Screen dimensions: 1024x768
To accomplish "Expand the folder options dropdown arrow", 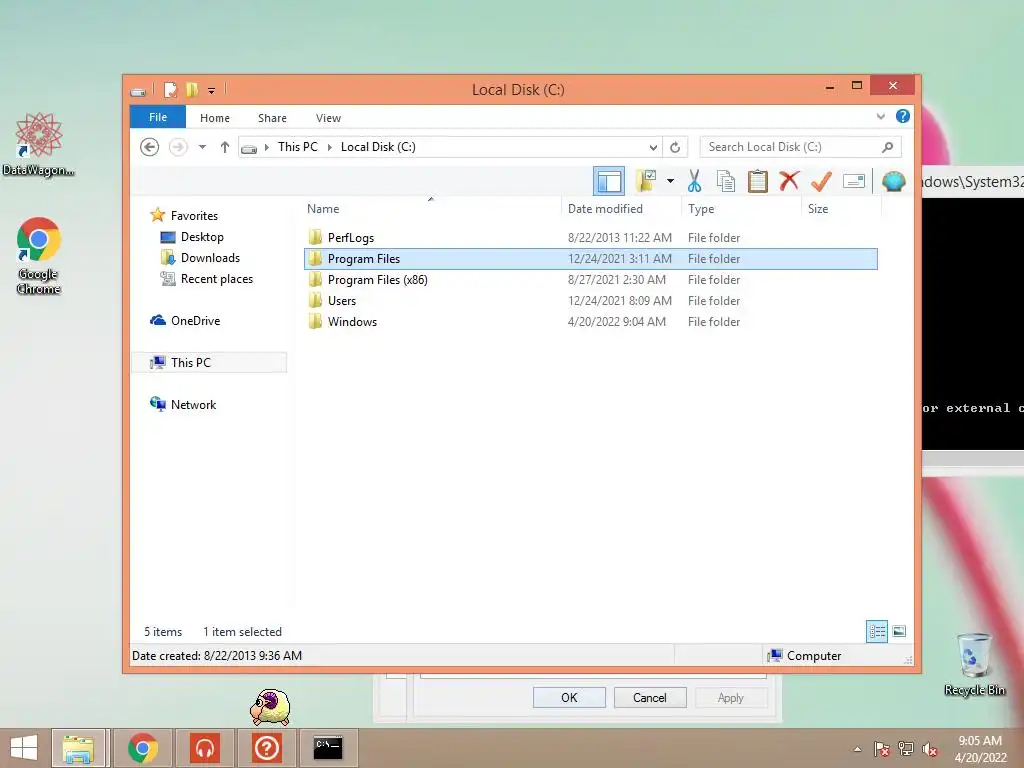I will (x=670, y=181).
